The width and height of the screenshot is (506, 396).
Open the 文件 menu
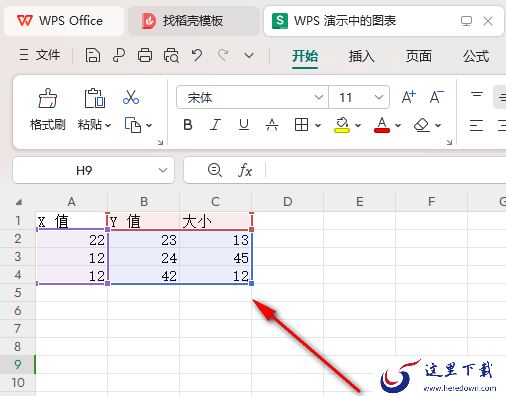click(x=40, y=55)
